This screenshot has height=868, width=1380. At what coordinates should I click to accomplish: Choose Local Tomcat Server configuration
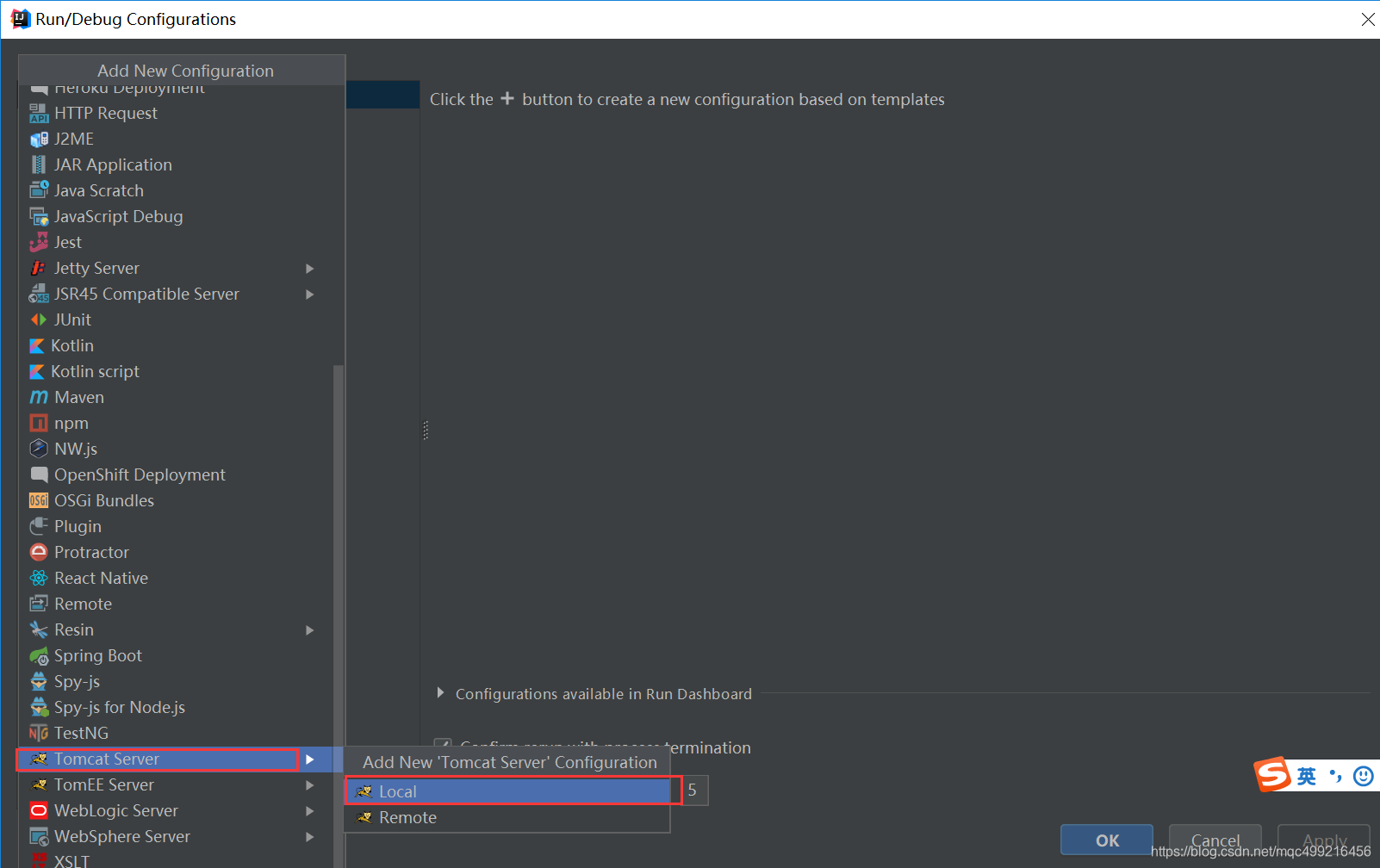pyautogui.click(x=507, y=791)
